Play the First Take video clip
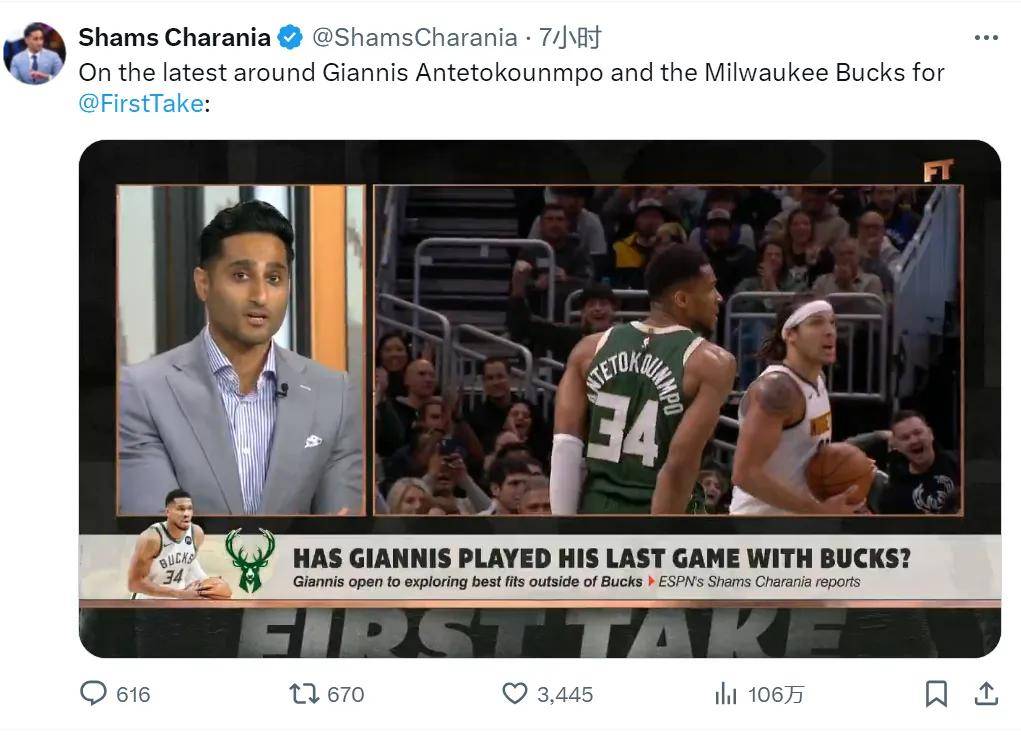 click(540, 398)
